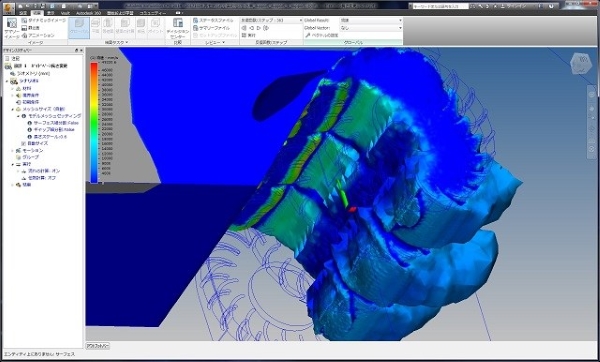
Task: Select the highlighted Global results task icon
Action: tap(79, 28)
